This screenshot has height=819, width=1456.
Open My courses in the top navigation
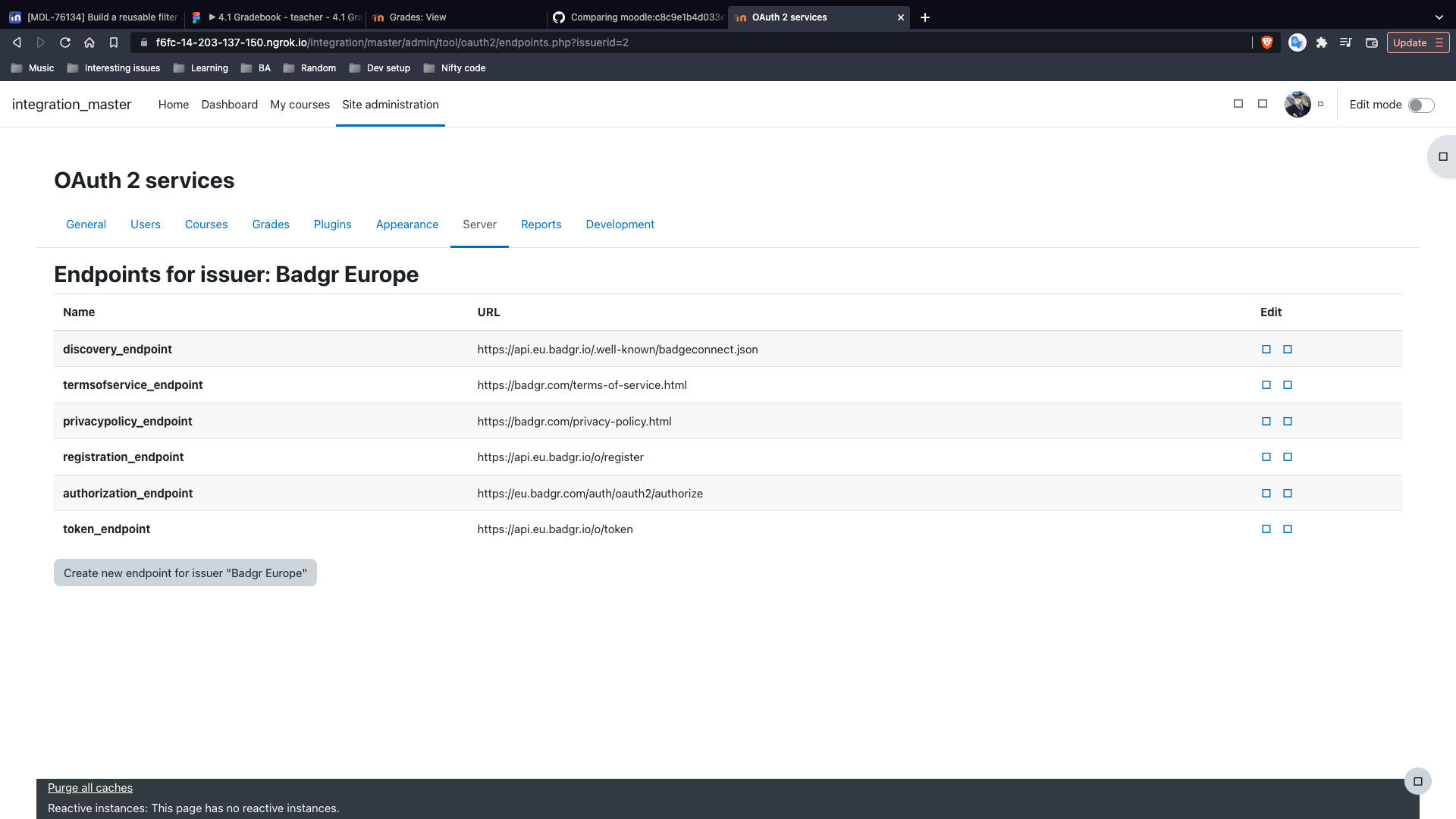[x=300, y=105]
